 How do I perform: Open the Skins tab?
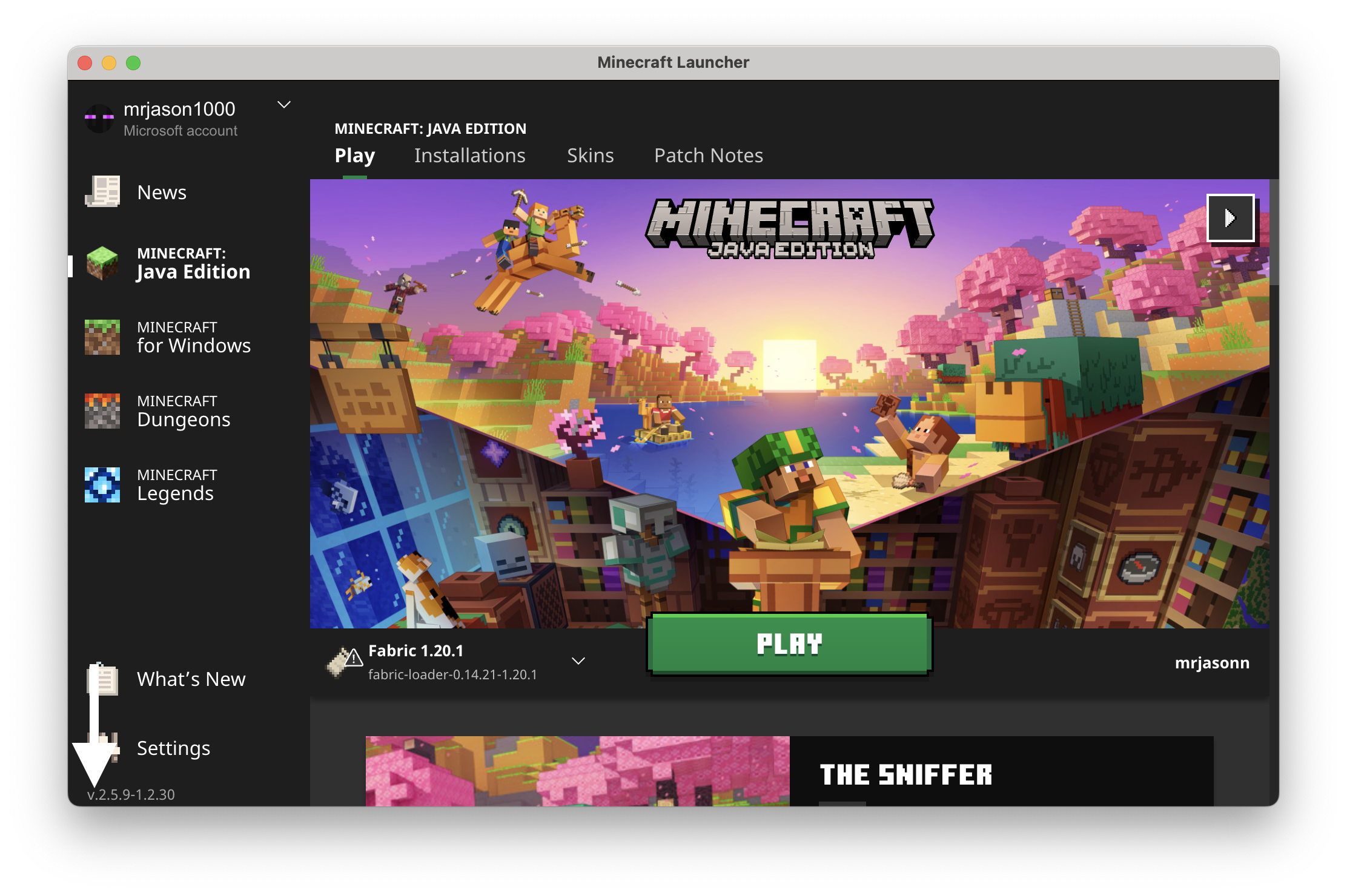tap(590, 156)
